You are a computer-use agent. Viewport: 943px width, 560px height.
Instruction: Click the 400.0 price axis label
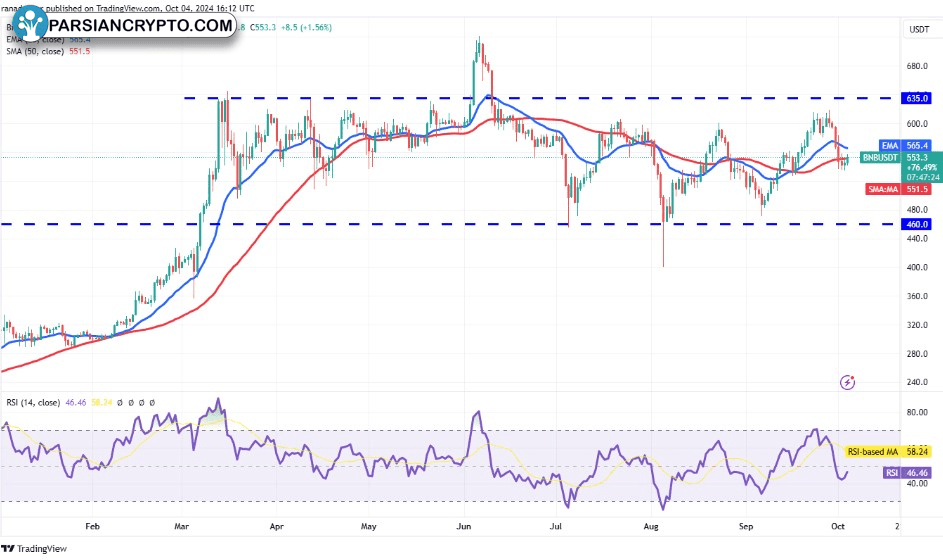coord(917,267)
